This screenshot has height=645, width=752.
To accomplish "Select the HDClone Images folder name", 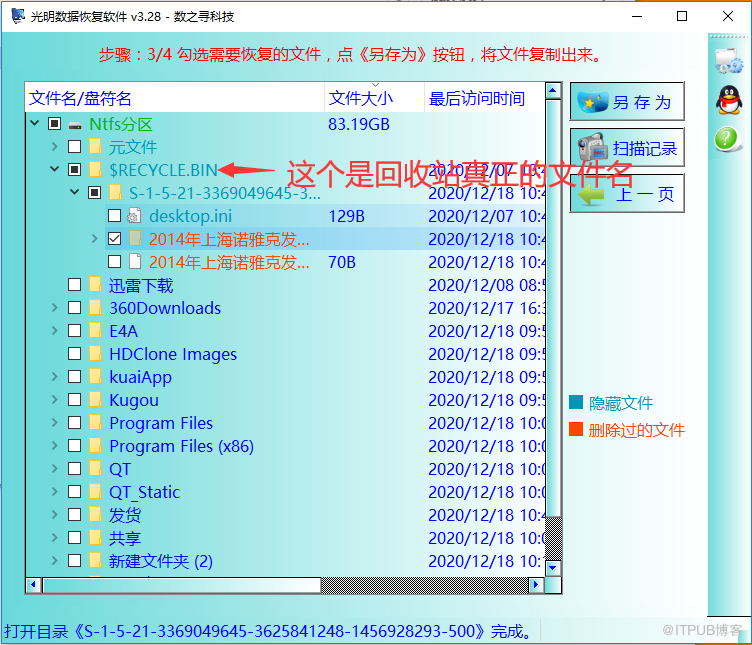I will click(173, 354).
